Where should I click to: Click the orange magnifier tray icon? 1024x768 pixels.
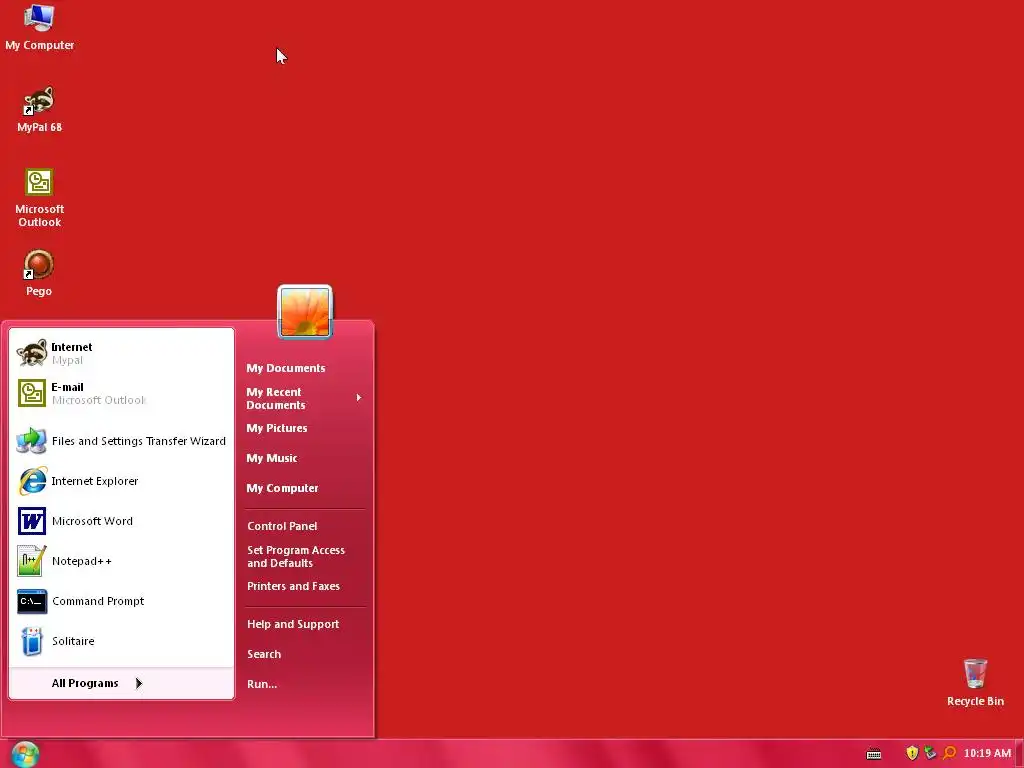pyautogui.click(x=950, y=753)
